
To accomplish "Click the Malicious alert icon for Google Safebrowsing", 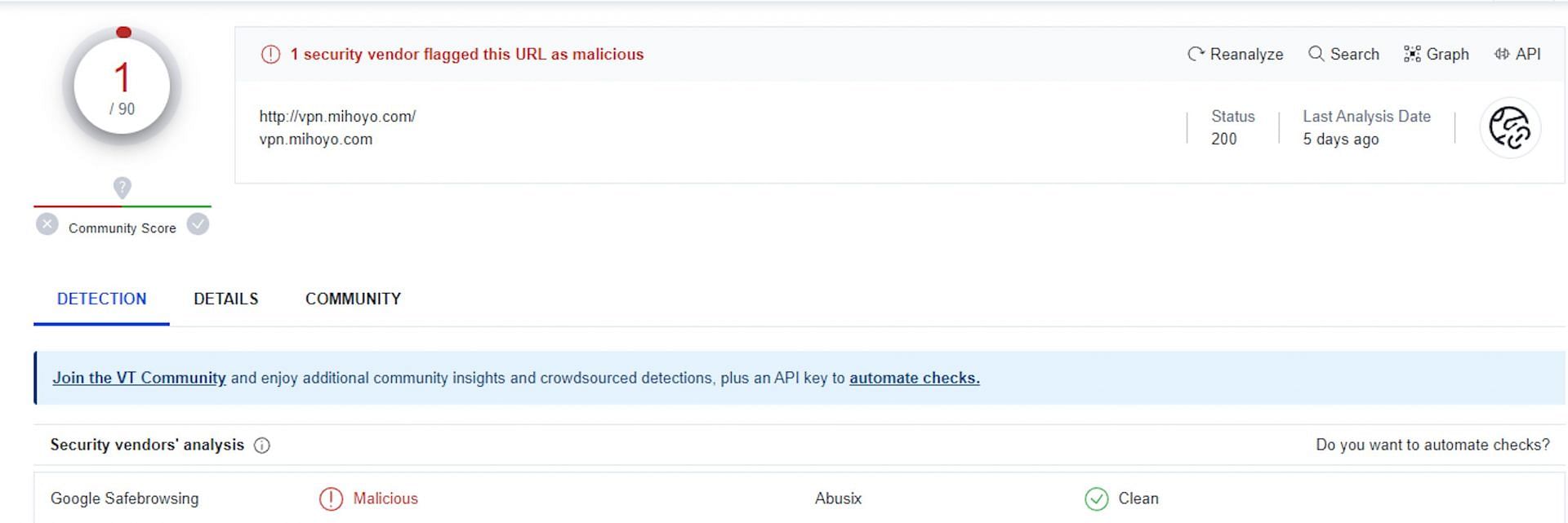I will point(331,499).
